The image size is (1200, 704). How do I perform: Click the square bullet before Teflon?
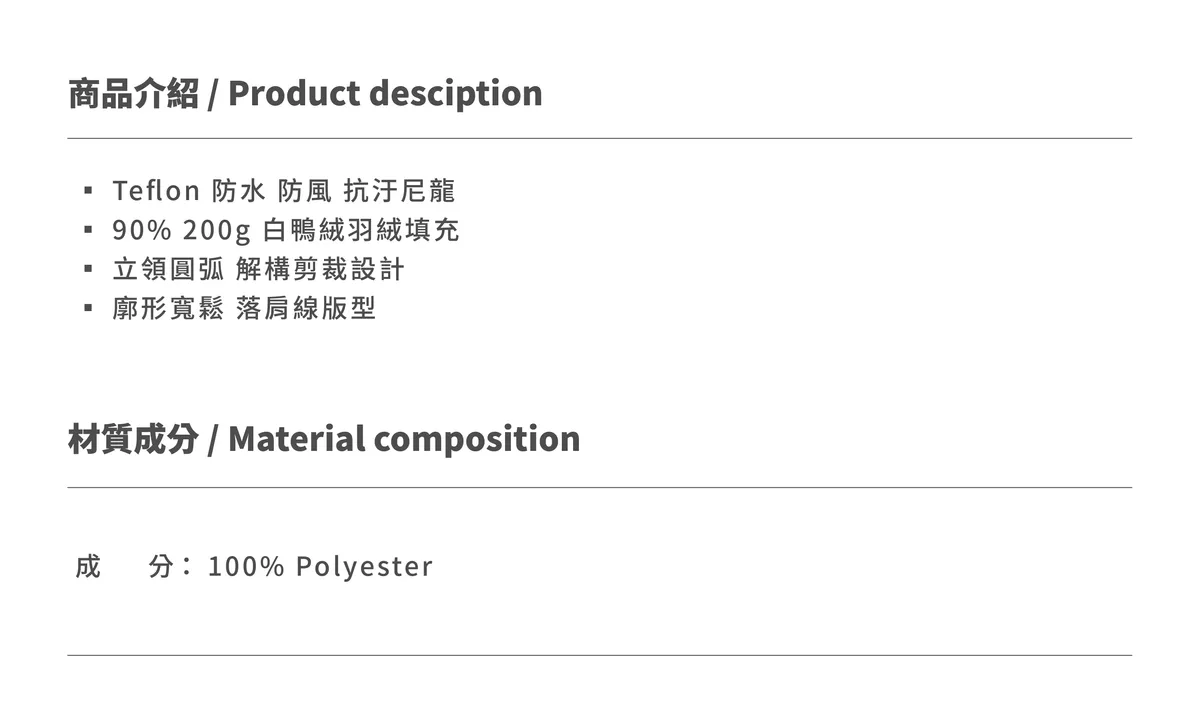[89, 190]
